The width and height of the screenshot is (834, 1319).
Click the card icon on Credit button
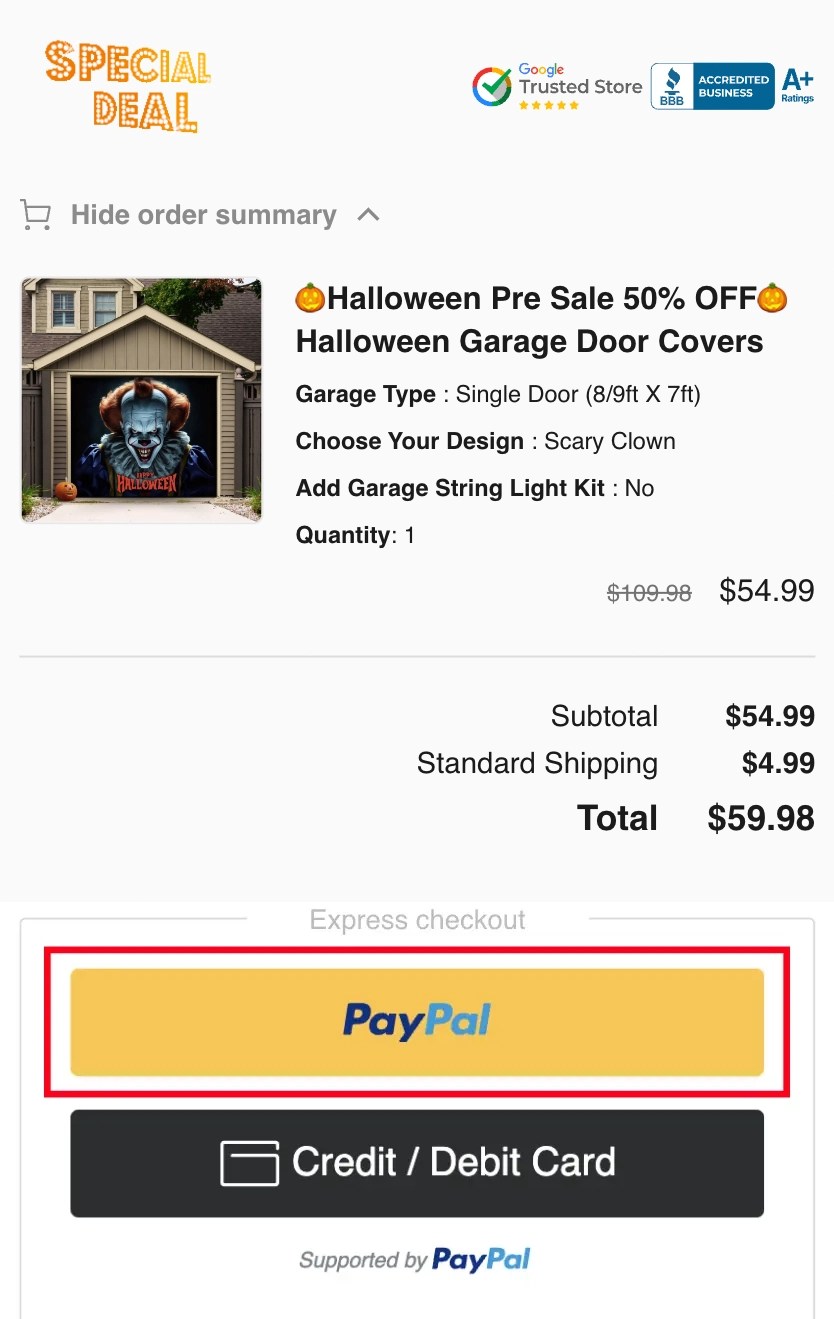click(249, 1163)
